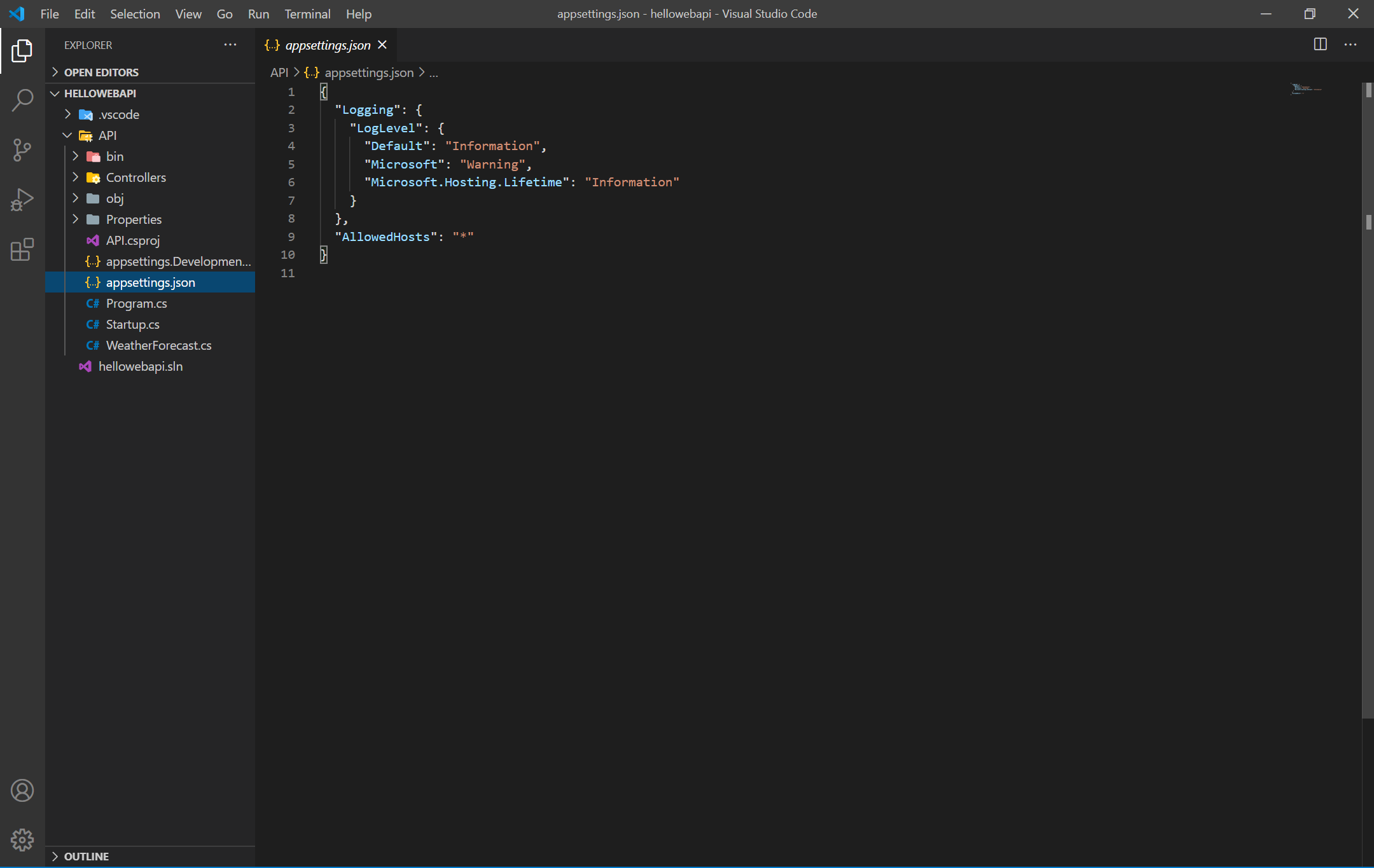
Task: Open the Run and Debug view
Action: [22, 200]
